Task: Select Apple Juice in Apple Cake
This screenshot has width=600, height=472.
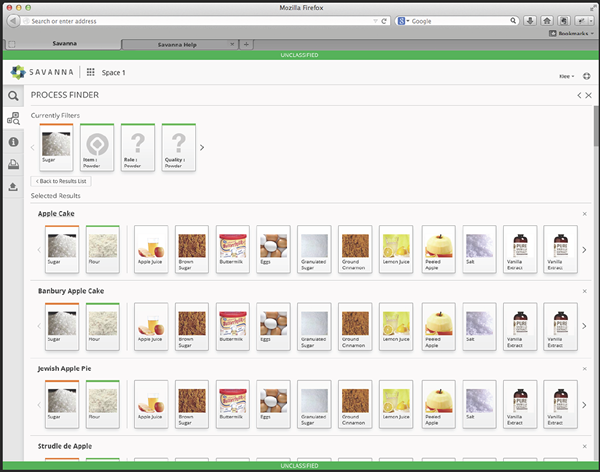Action: (x=151, y=249)
